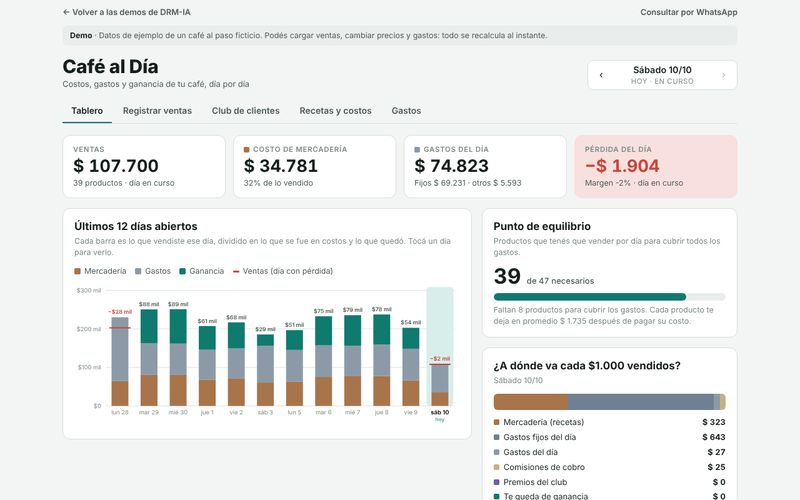Click the '$88 mil' label above mar 29
Screen dimensions: 800x500
pyautogui.click(x=149, y=304)
